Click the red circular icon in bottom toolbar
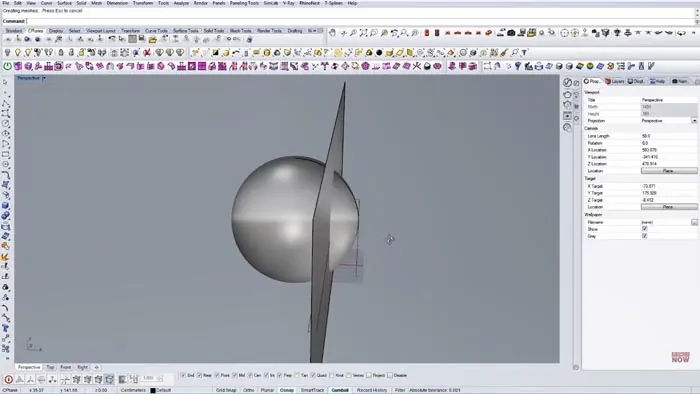This screenshot has height=394, width=700. click(x=8, y=379)
